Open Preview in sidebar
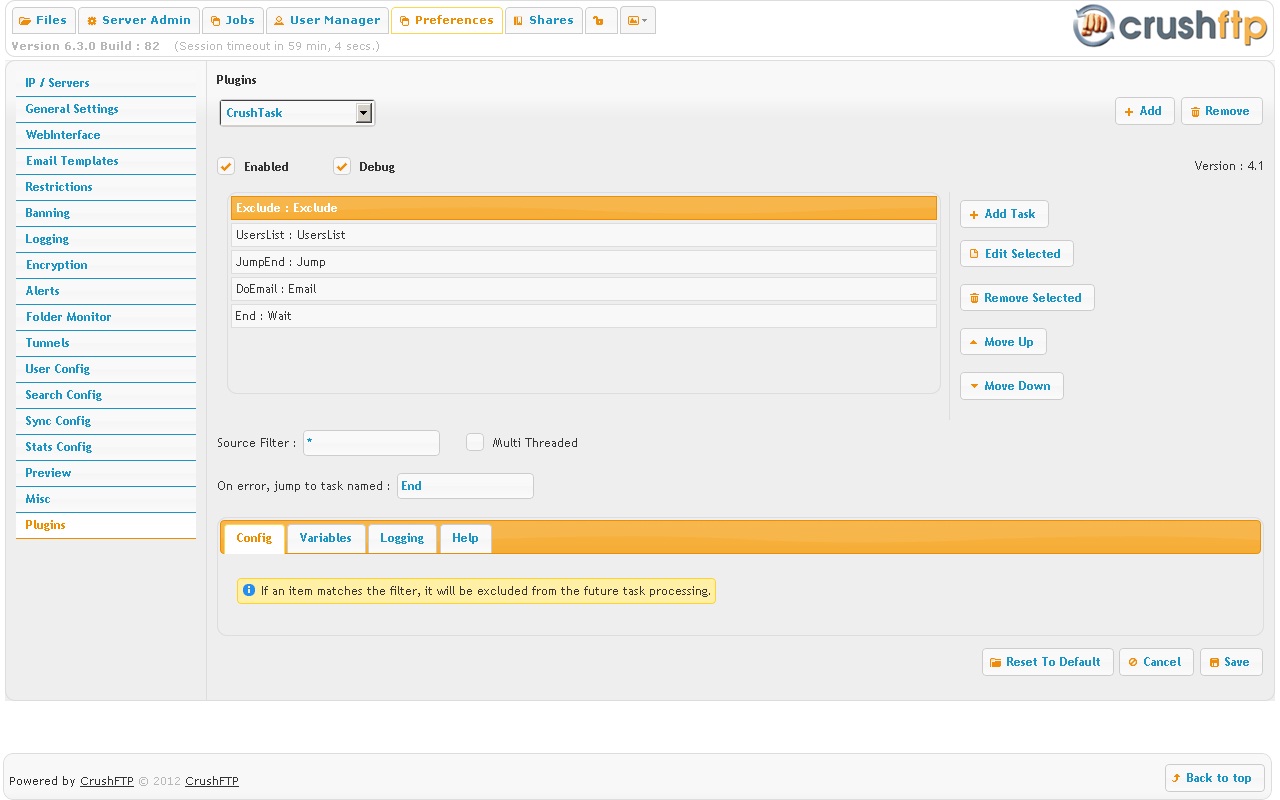 click(106, 473)
